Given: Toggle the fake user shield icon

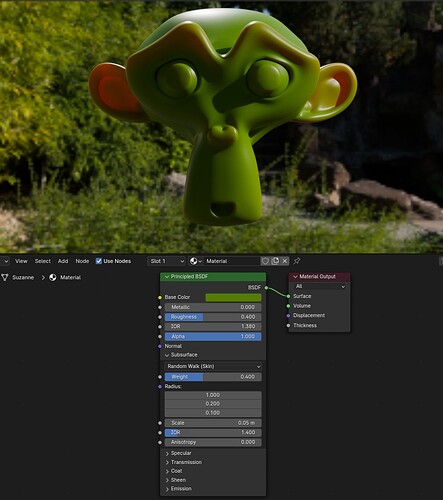Looking at the screenshot, I should [265, 261].
